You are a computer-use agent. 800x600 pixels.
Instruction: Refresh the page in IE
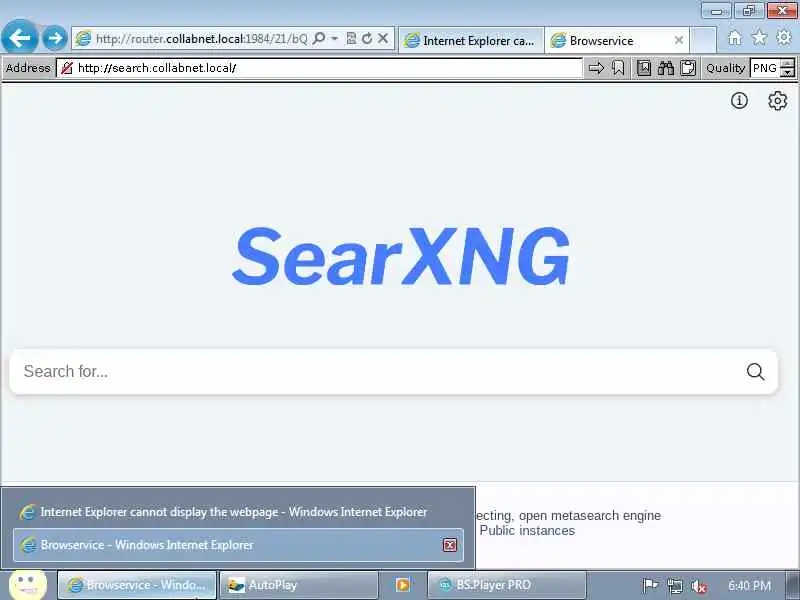tap(367, 38)
